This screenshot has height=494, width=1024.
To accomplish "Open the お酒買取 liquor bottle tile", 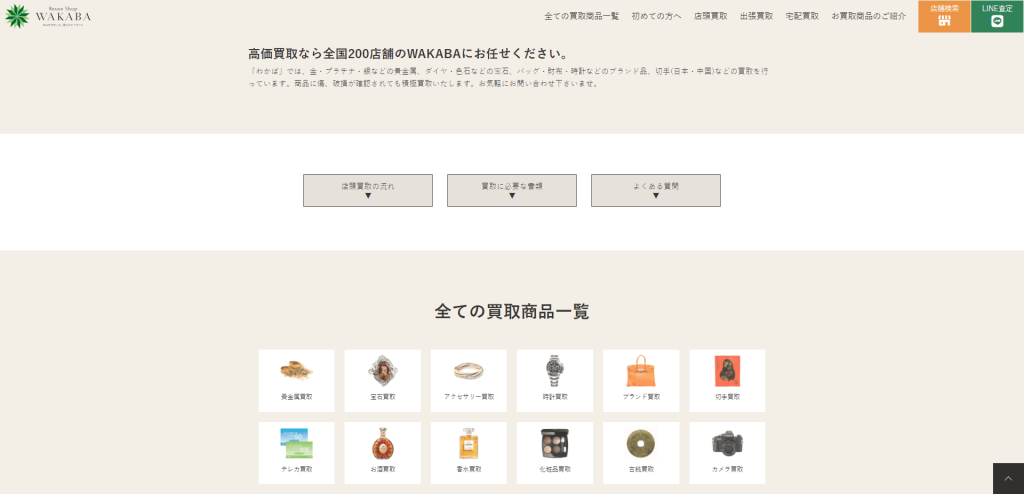I will 382,452.
